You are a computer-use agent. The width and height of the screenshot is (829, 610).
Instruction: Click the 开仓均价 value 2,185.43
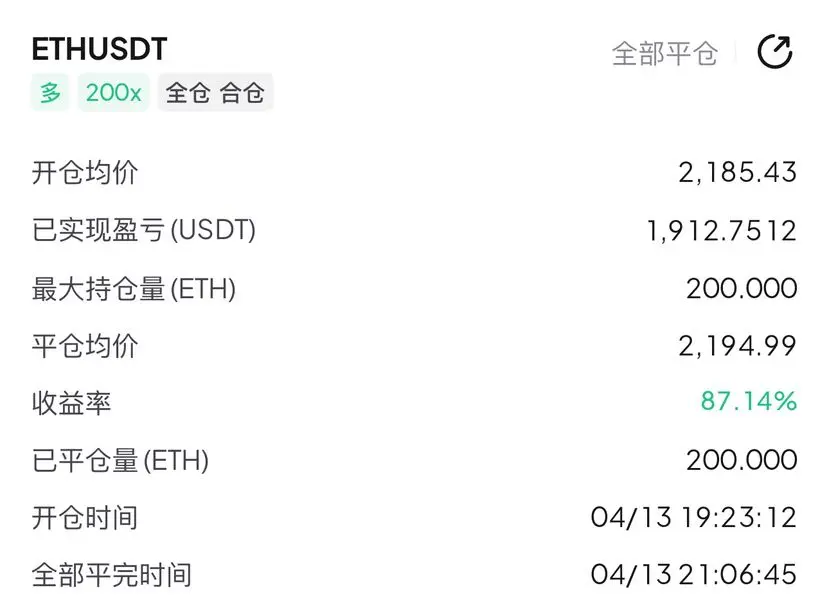pos(737,172)
